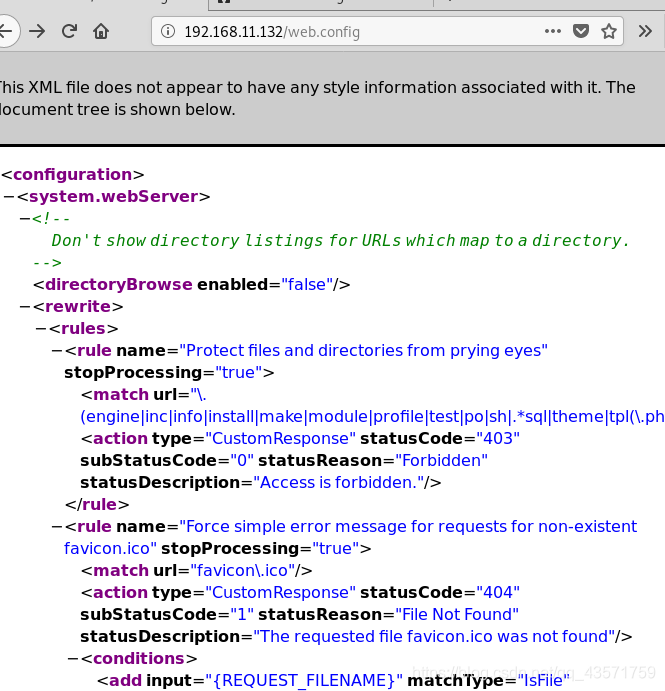The width and height of the screenshot is (665, 691).
Task: Click the directoryBrowse enabled="false" line
Action: pyautogui.click(x=192, y=285)
